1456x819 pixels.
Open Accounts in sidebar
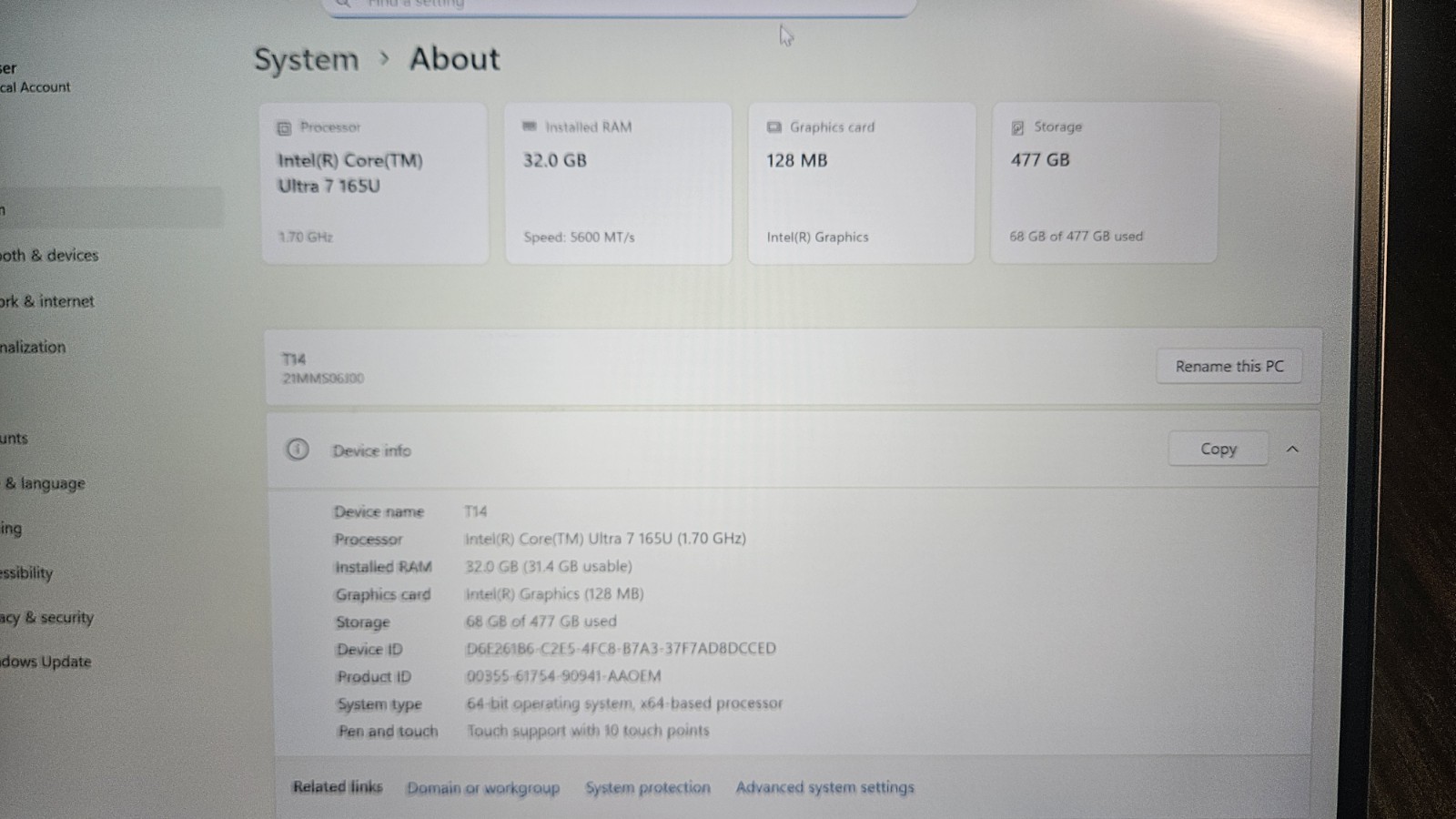pyautogui.click(x=14, y=438)
